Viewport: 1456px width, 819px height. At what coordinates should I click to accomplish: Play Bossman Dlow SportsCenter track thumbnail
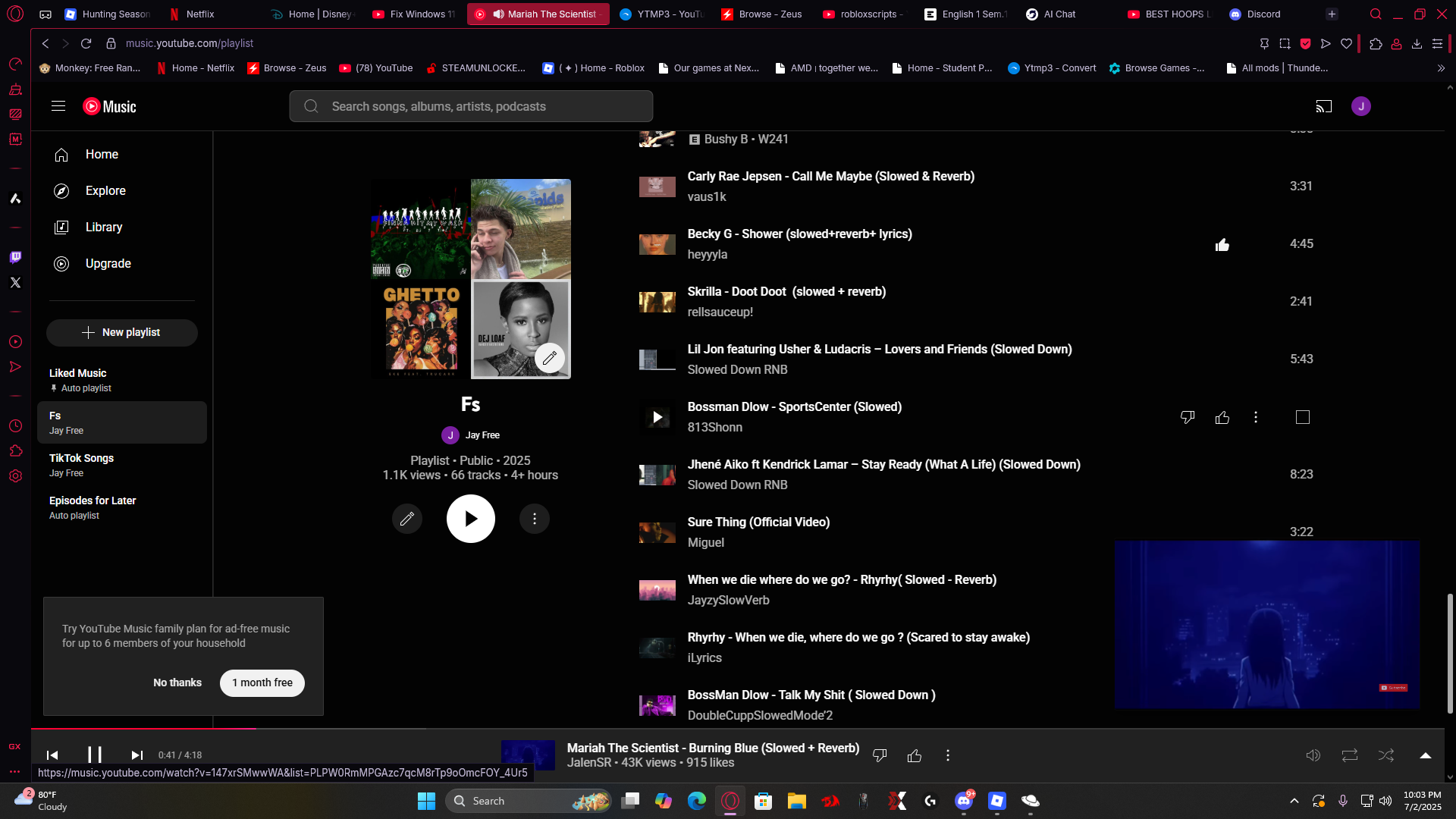coord(657,417)
